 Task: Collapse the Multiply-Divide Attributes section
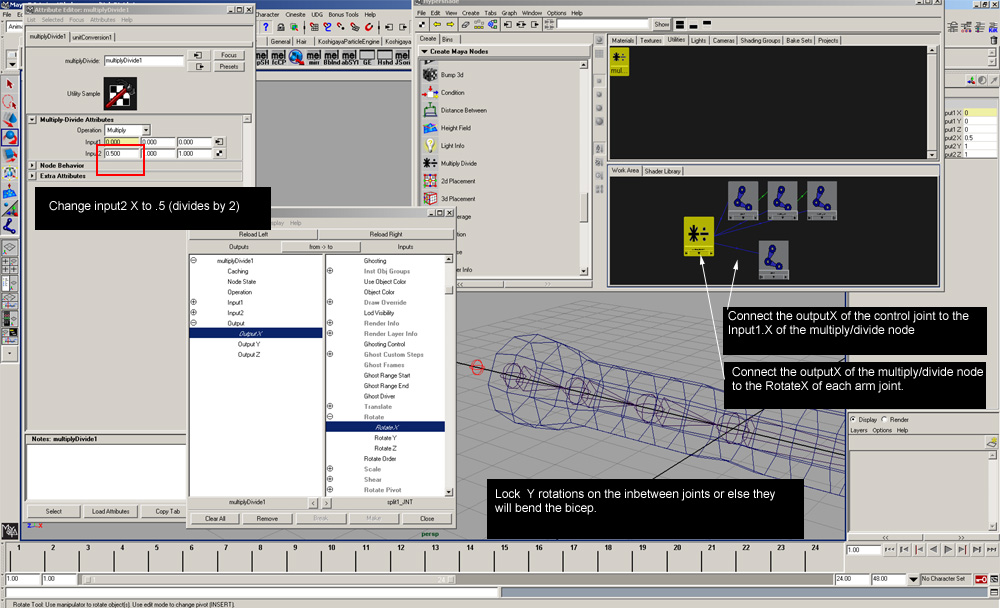(32, 119)
